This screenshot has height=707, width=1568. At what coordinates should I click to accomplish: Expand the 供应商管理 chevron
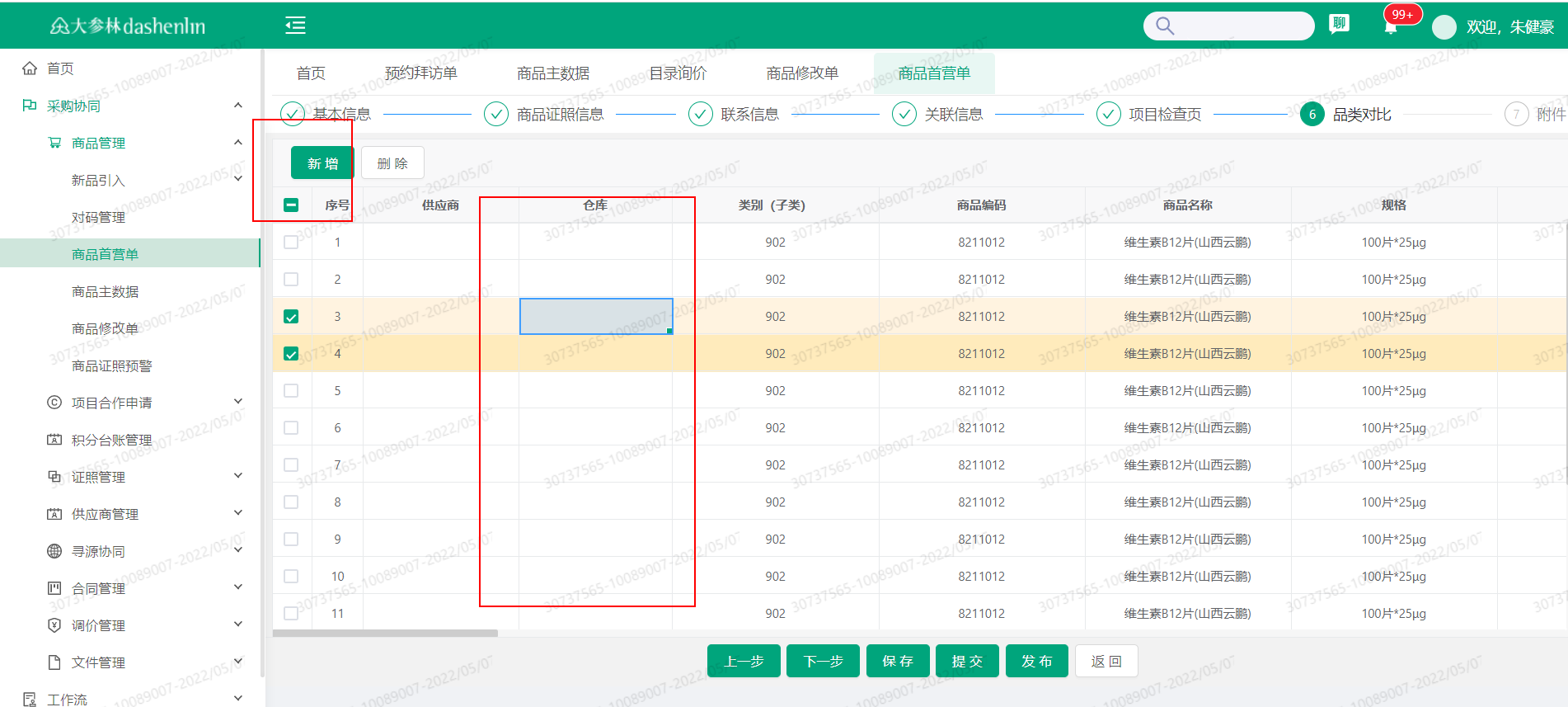click(x=238, y=513)
